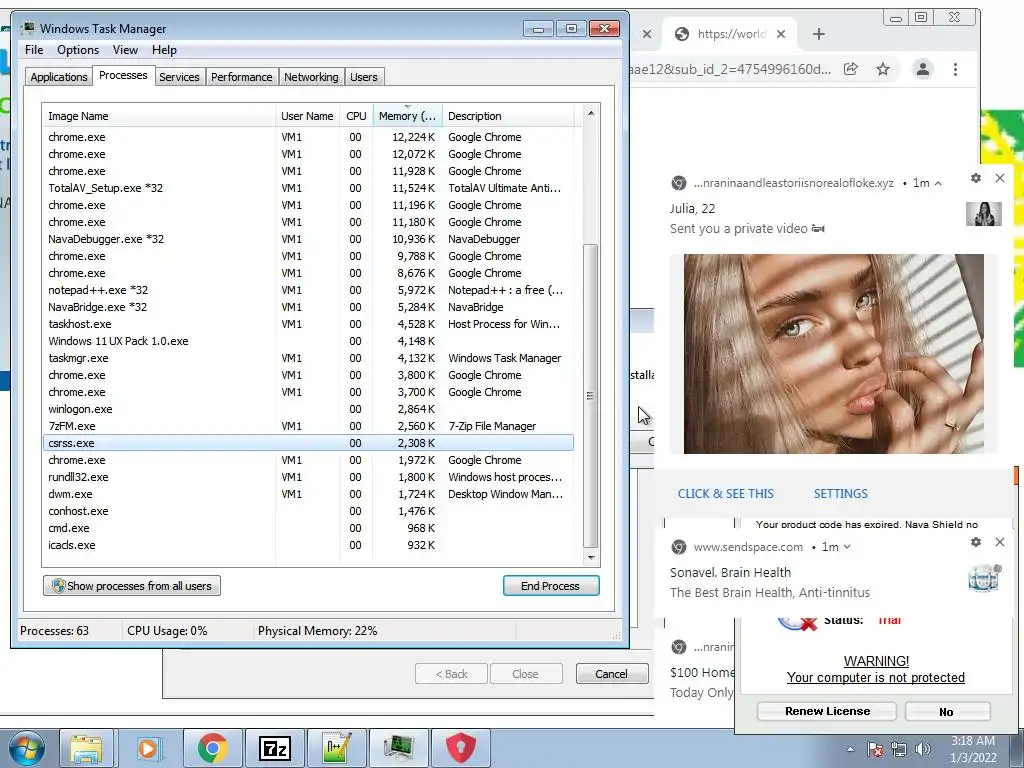The height and width of the screenshot is (768, 1024).
Task: Open Notepad++ from the taskbar
Action: pos(336,748)
